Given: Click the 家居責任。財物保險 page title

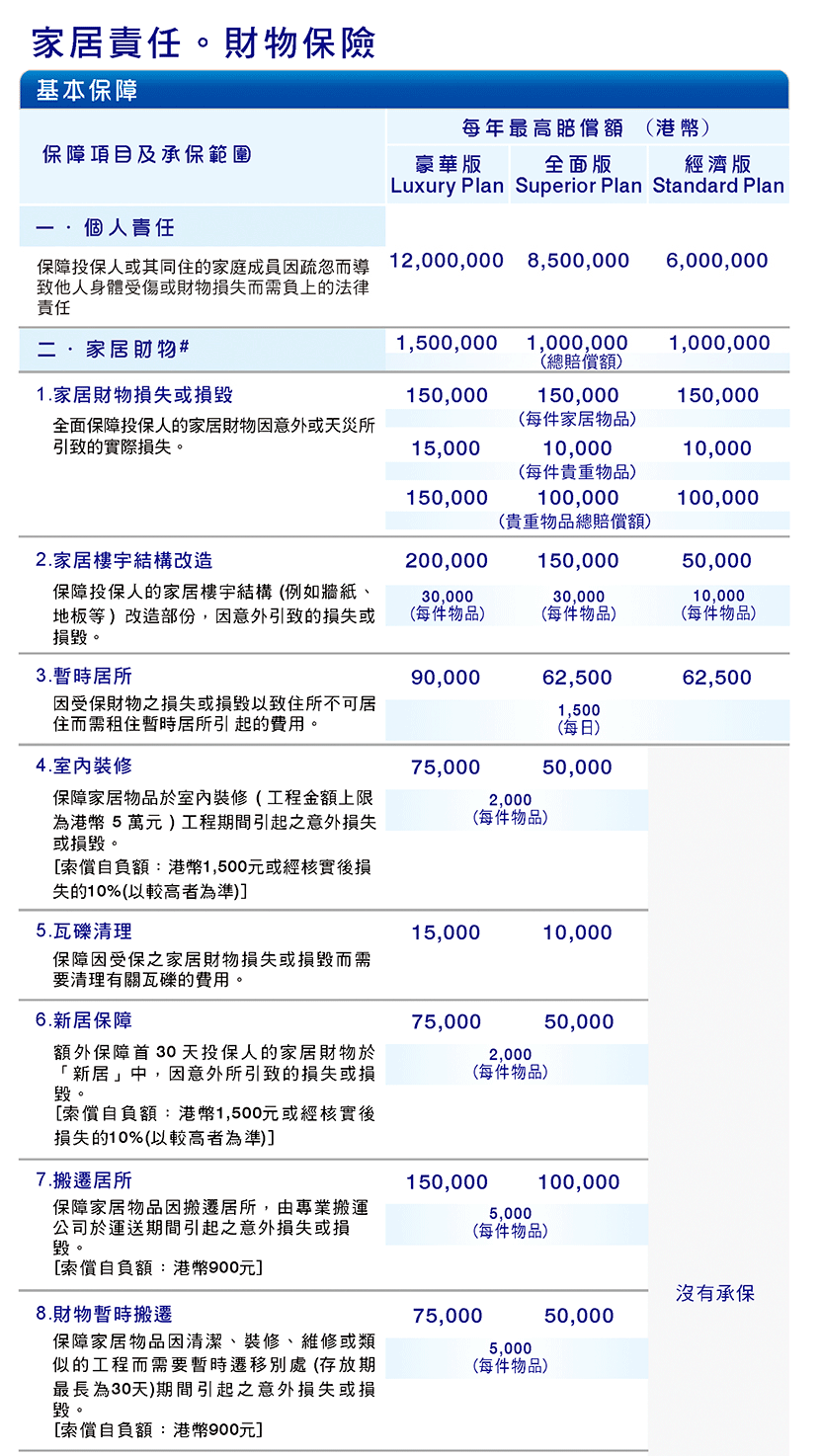Looking at the screenshot, I should 204,43.
